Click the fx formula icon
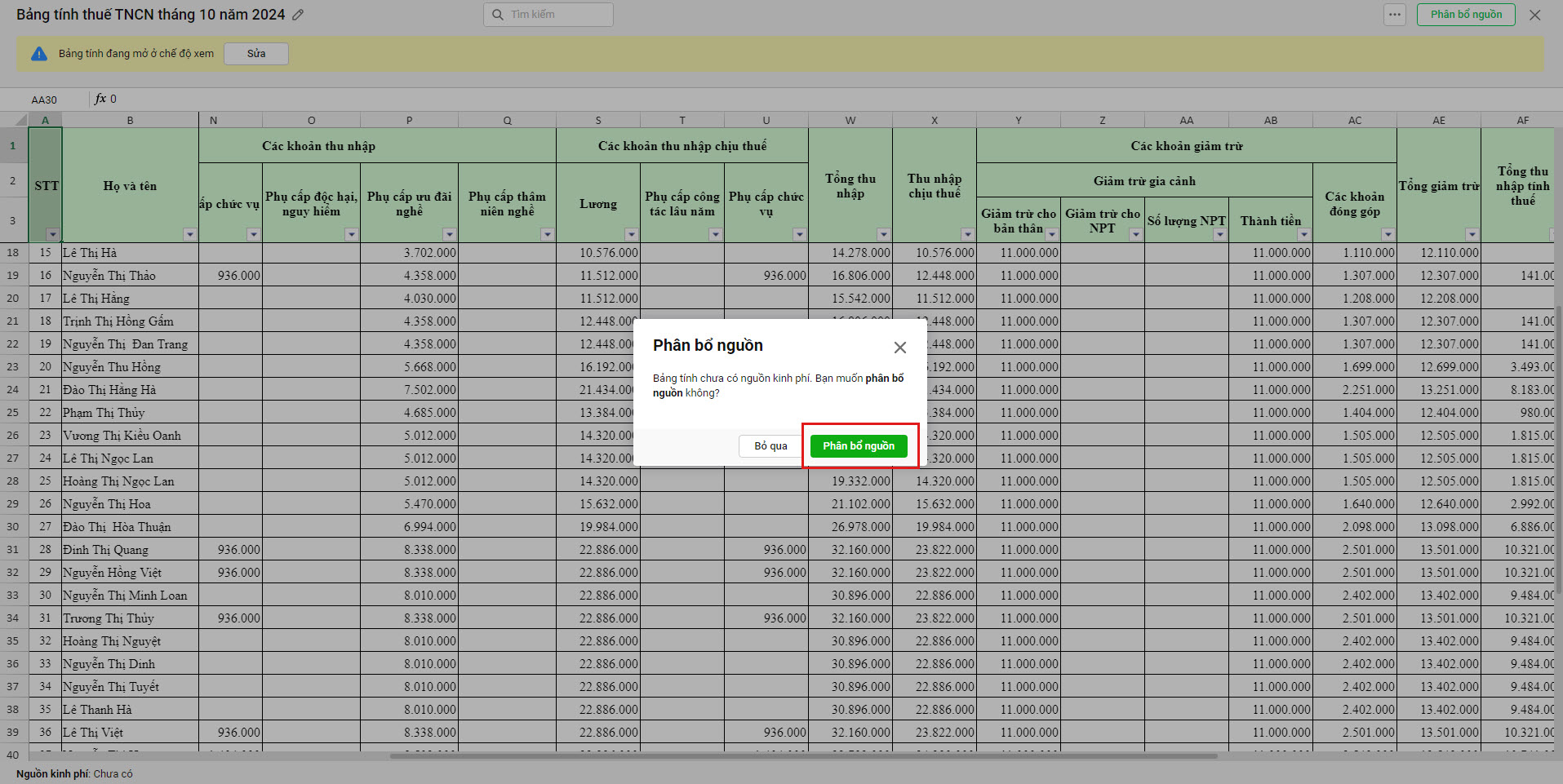Screen dimensions: 1563x784 [100, 99]
